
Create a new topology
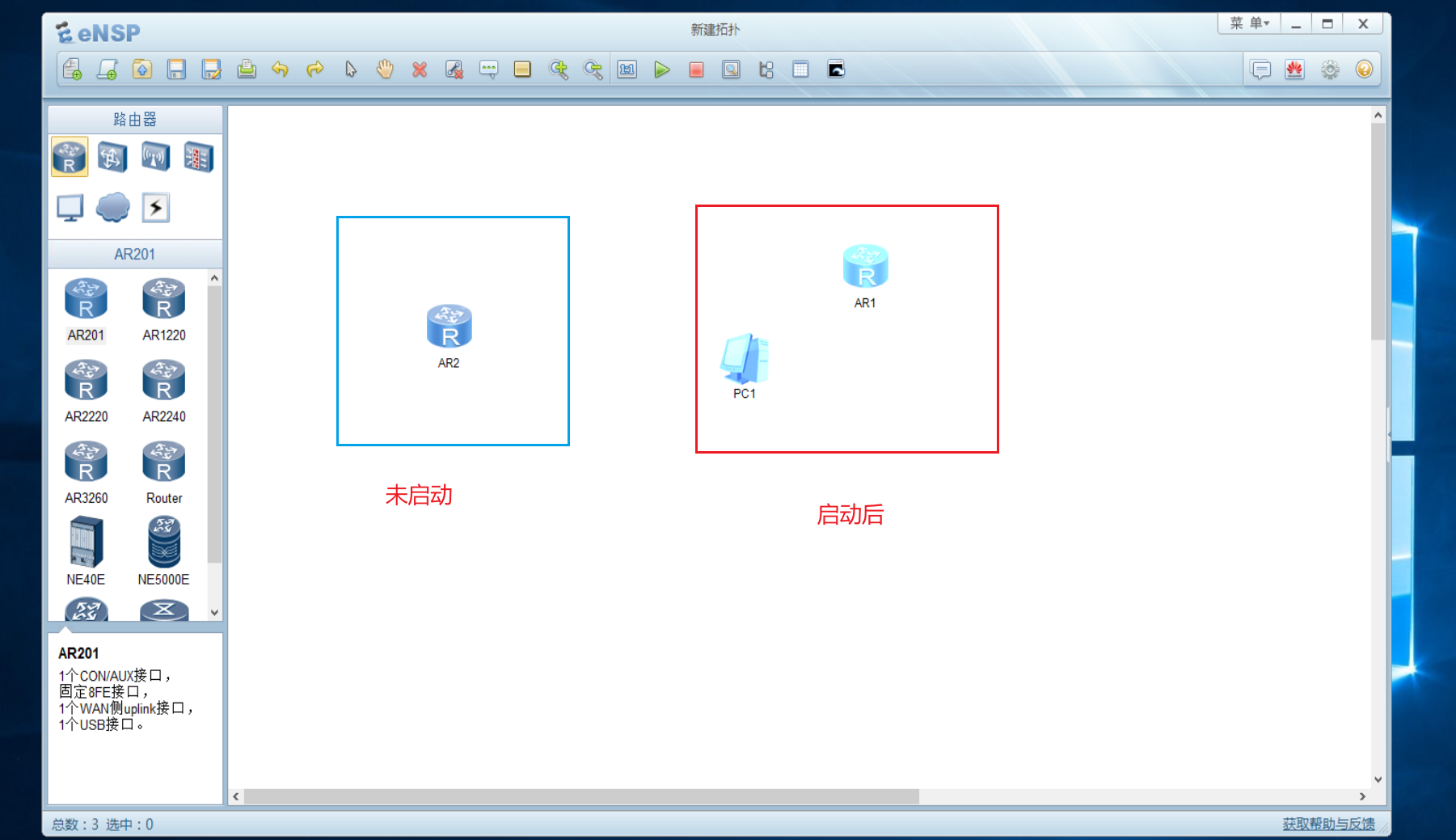(x=72, y=70)
